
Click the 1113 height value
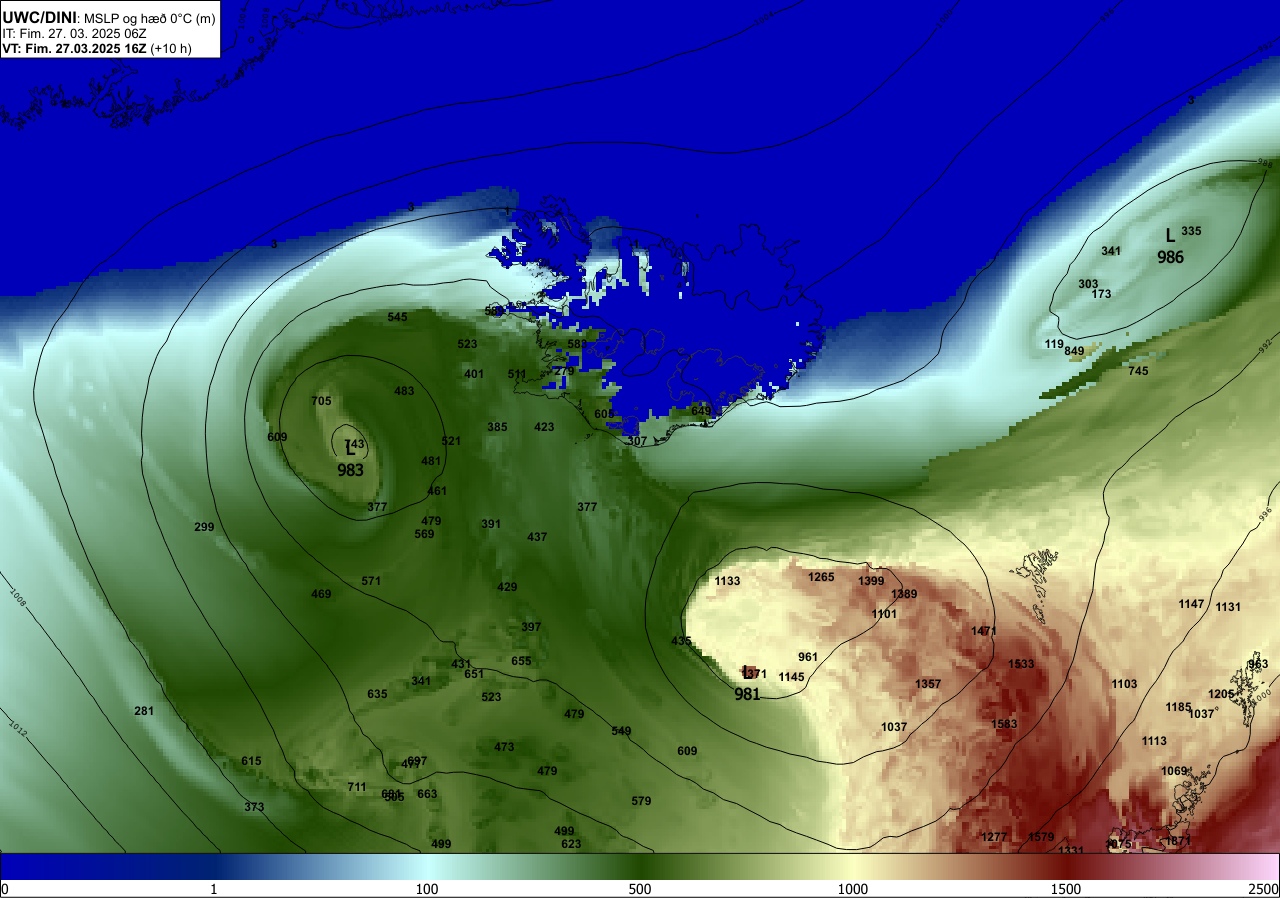pos(1154,741)
